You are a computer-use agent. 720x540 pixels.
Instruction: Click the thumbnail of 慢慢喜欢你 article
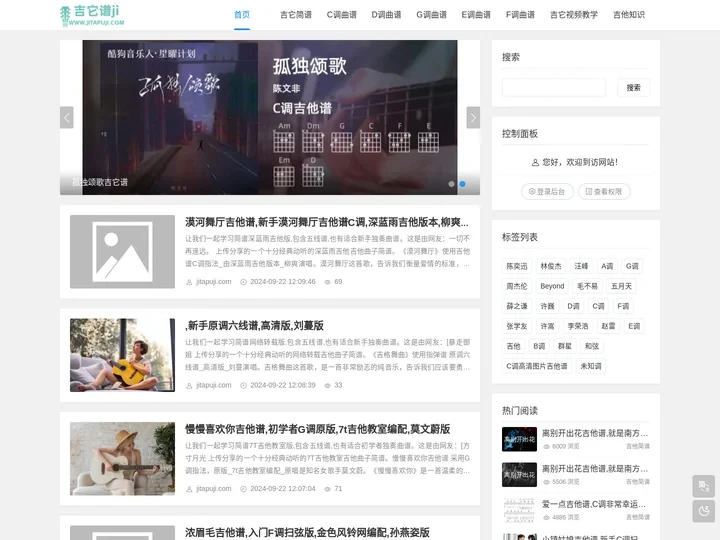[x=122, y=459]
